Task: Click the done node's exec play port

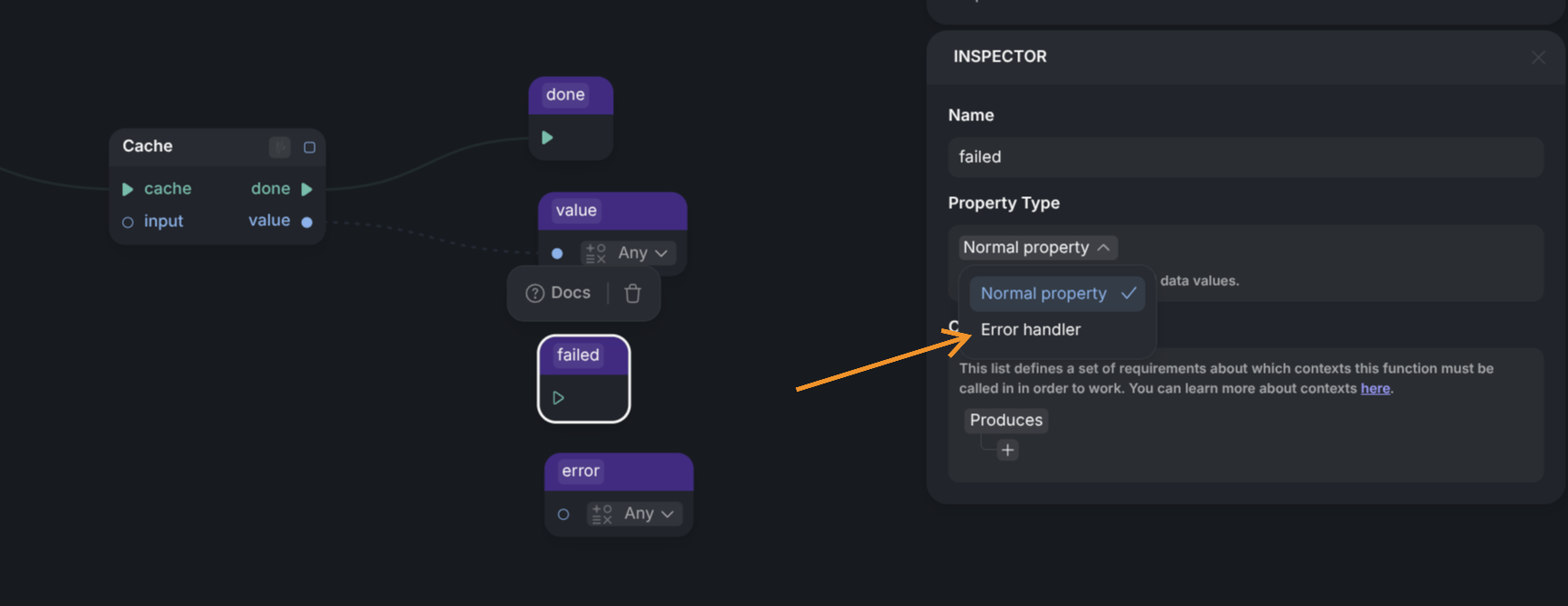Action: (547, 137)
